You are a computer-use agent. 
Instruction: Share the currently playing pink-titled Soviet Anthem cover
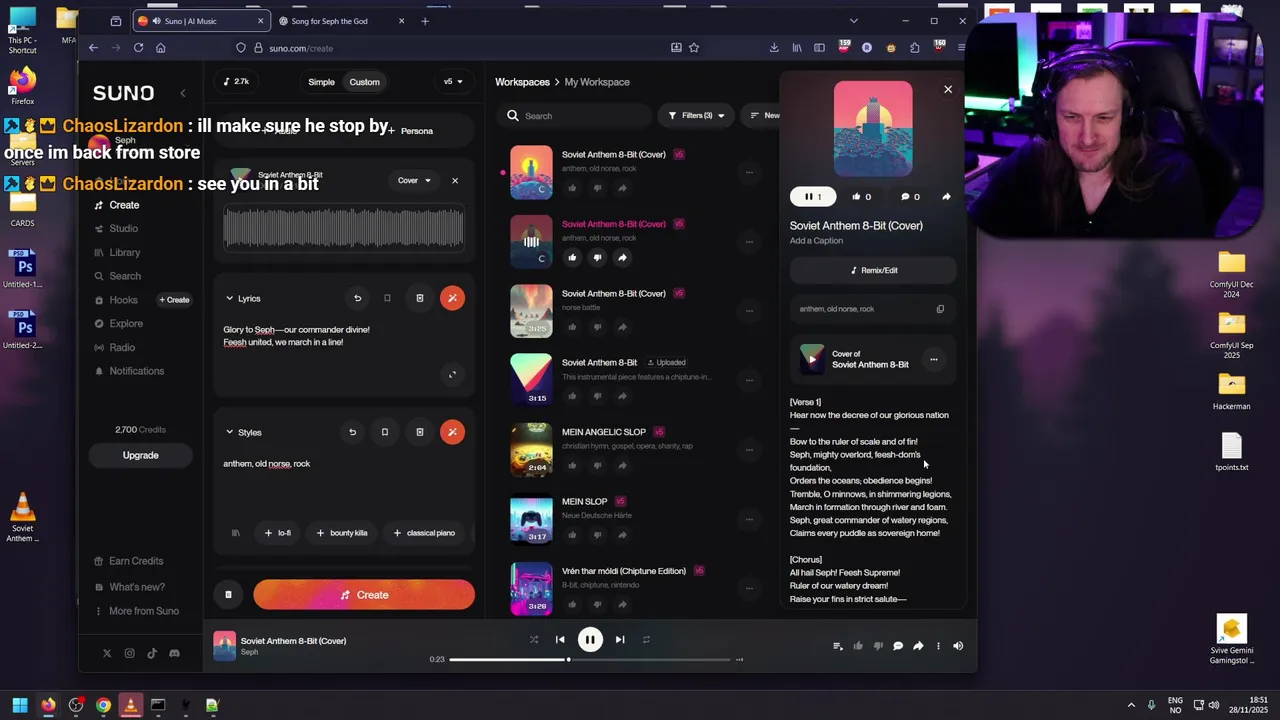click(x=622, y=258)
